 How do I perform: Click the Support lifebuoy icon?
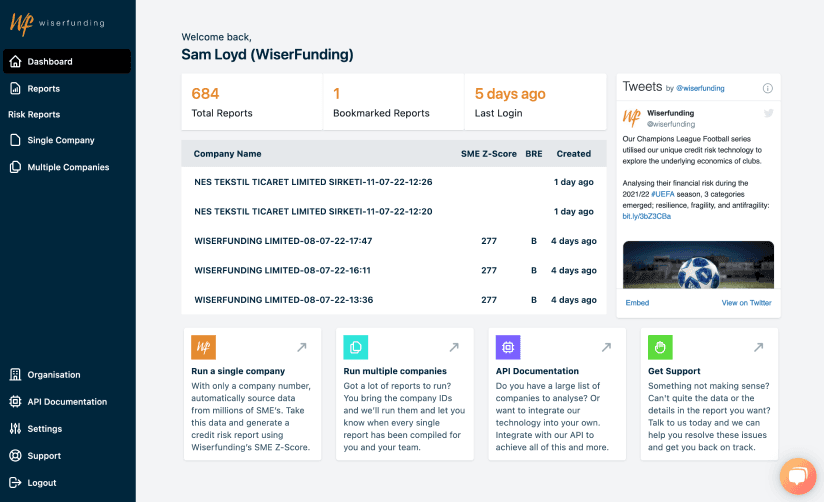pyautogui.click(x=15, y=456)
